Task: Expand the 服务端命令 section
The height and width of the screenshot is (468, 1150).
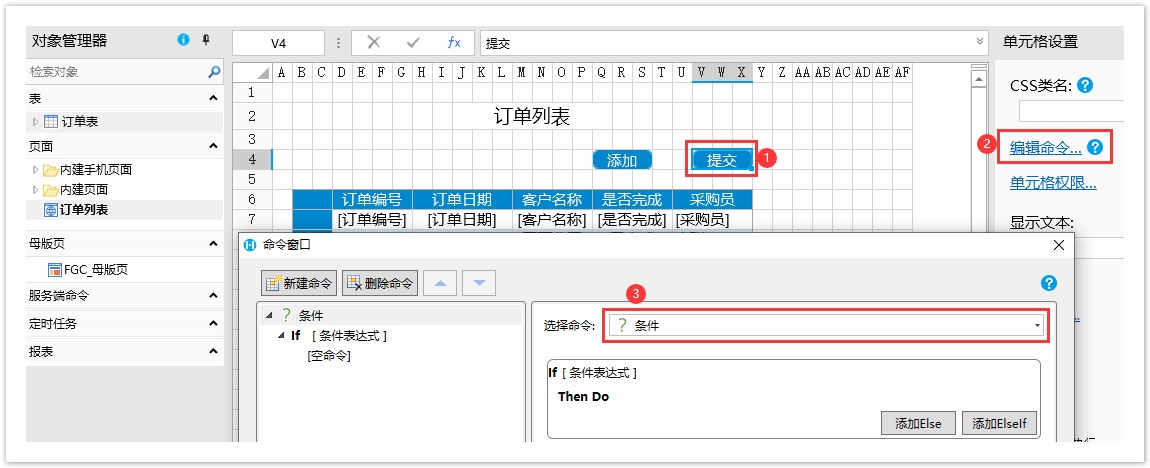Action: click(x=213, y=295)
